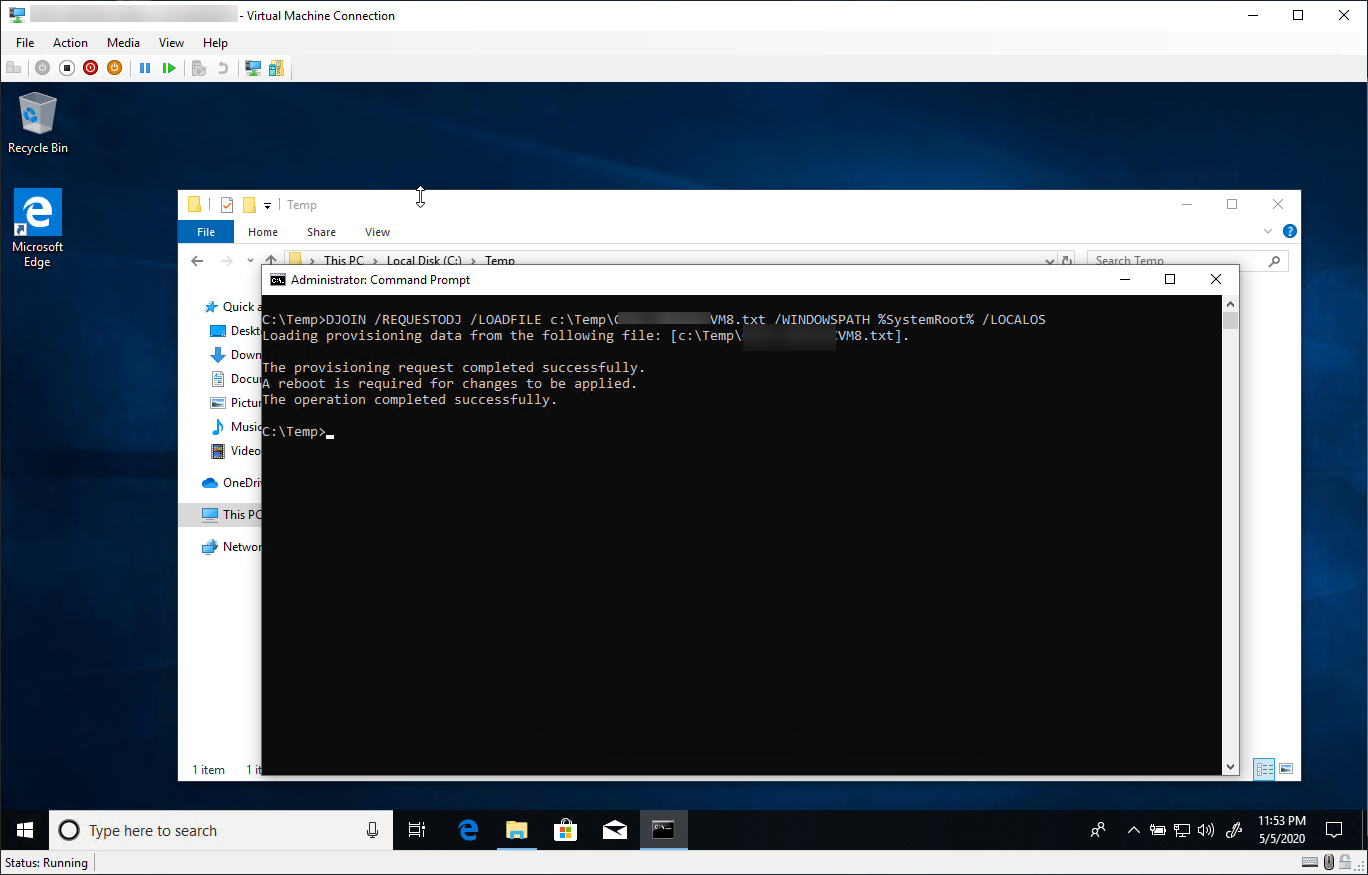Click the Ctrl+Alt+Del toolbar icon
This screenshot has width=1368, height=875.
(13, 68)
